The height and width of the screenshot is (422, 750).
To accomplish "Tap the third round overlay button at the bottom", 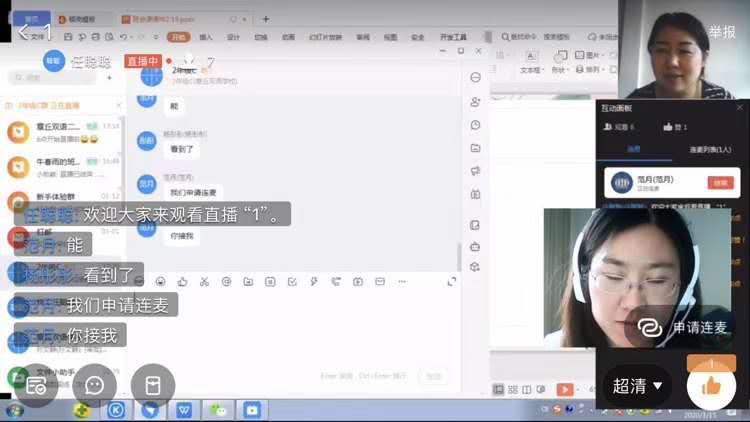I will [x=153, y=385].
